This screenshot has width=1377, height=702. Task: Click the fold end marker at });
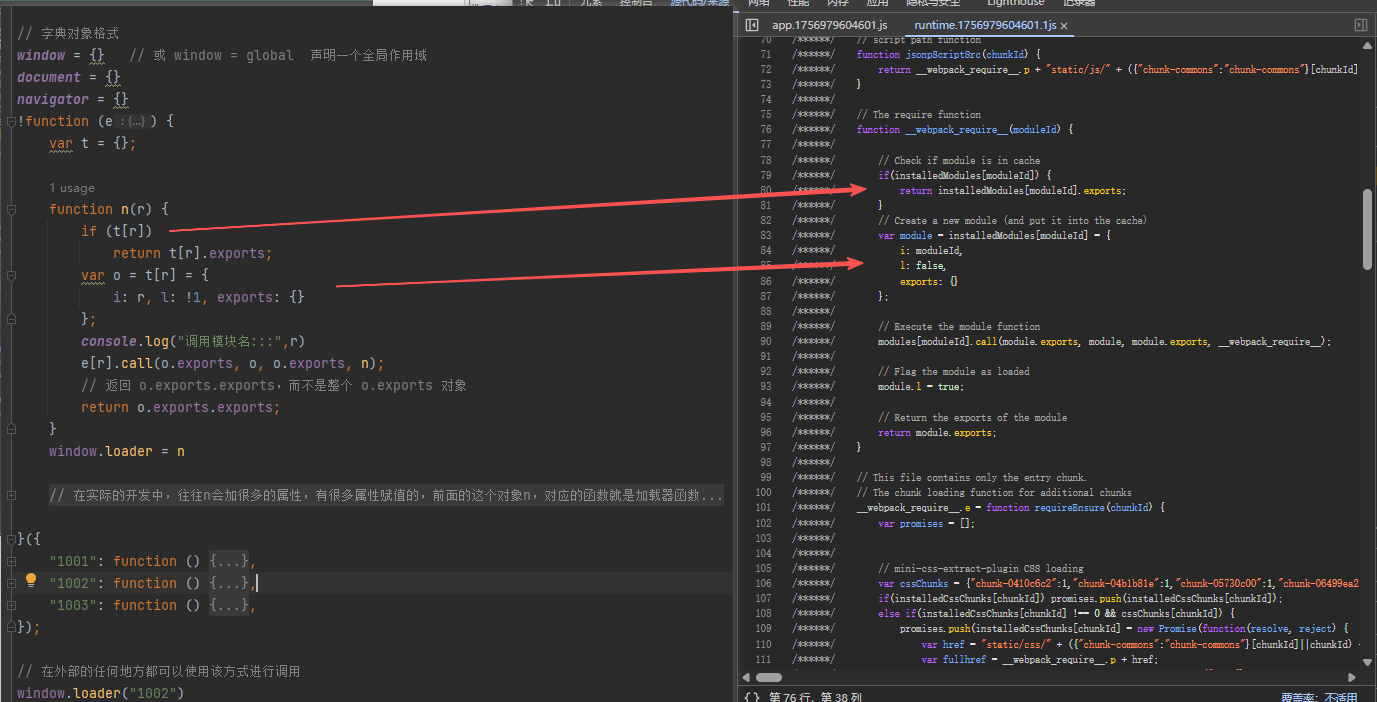[x=10, y=627]
